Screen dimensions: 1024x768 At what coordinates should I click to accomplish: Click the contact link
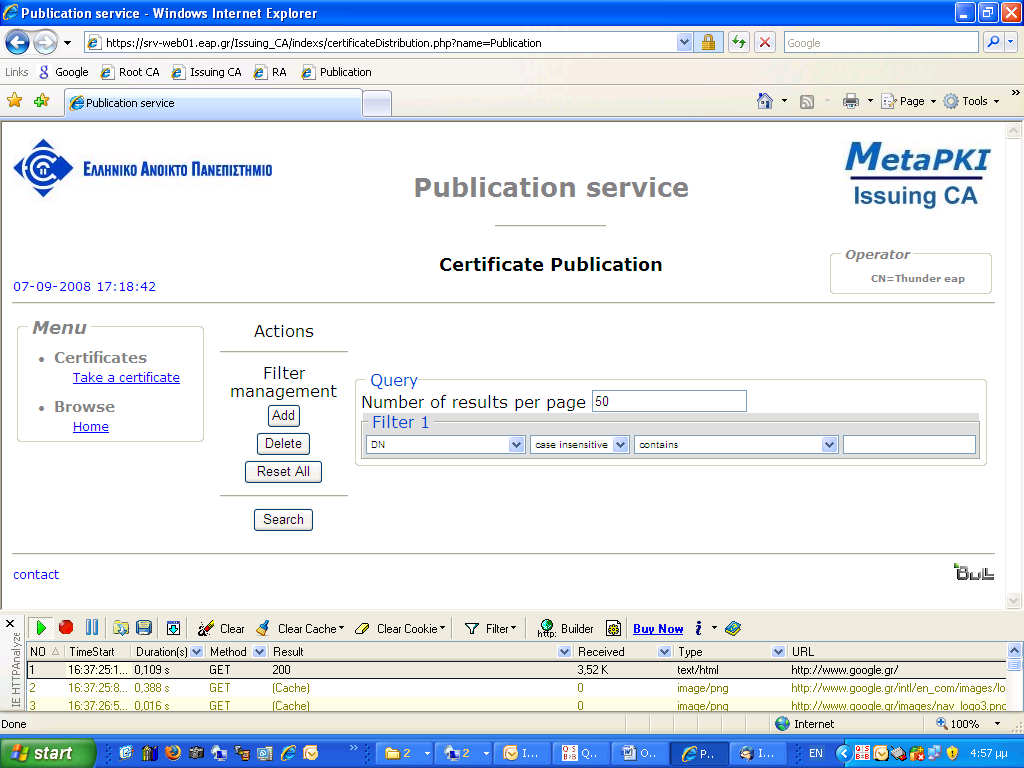coord(36,575)
